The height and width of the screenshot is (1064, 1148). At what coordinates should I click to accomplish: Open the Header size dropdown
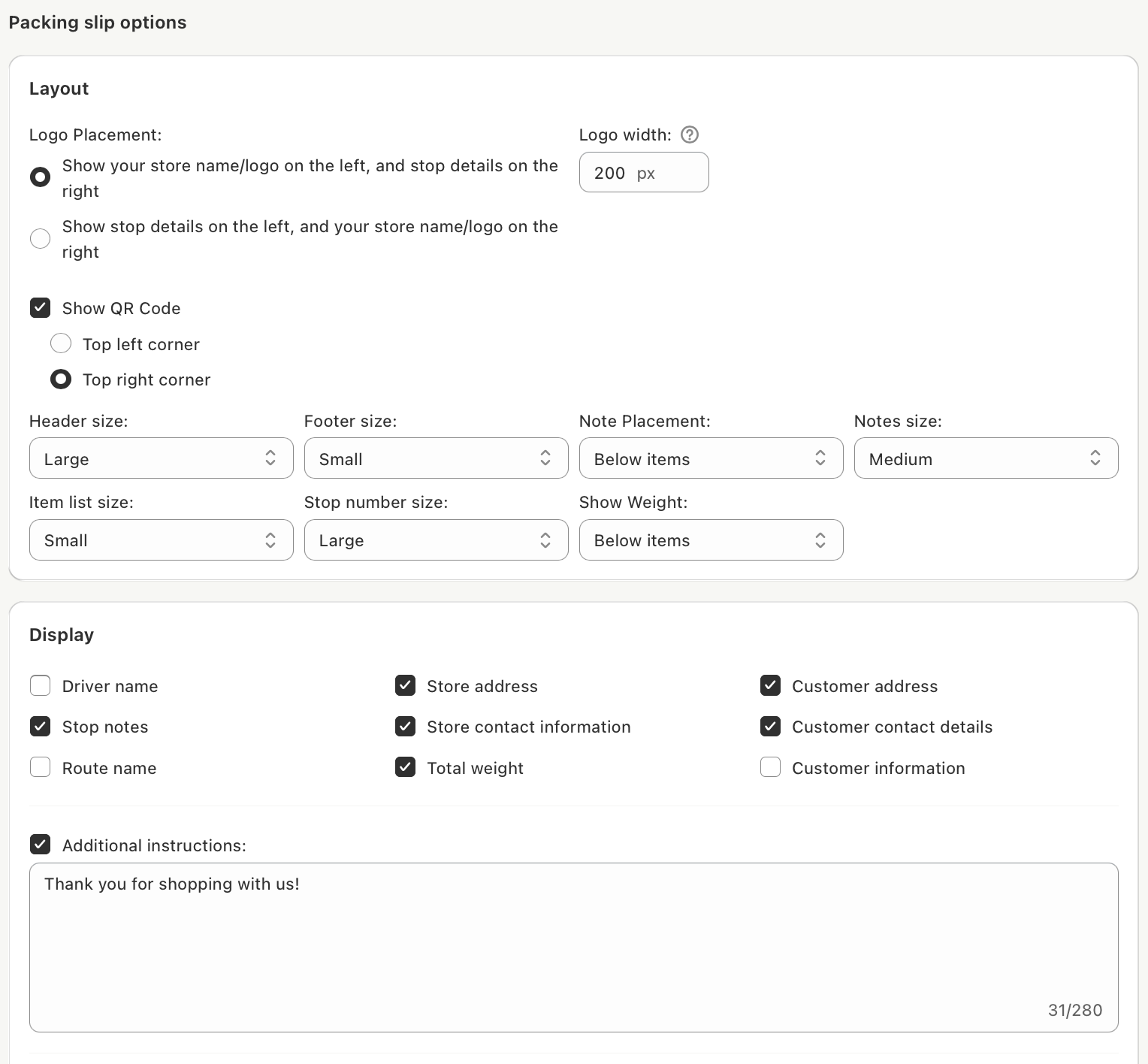pyautogui.click(x=161, y=458)
